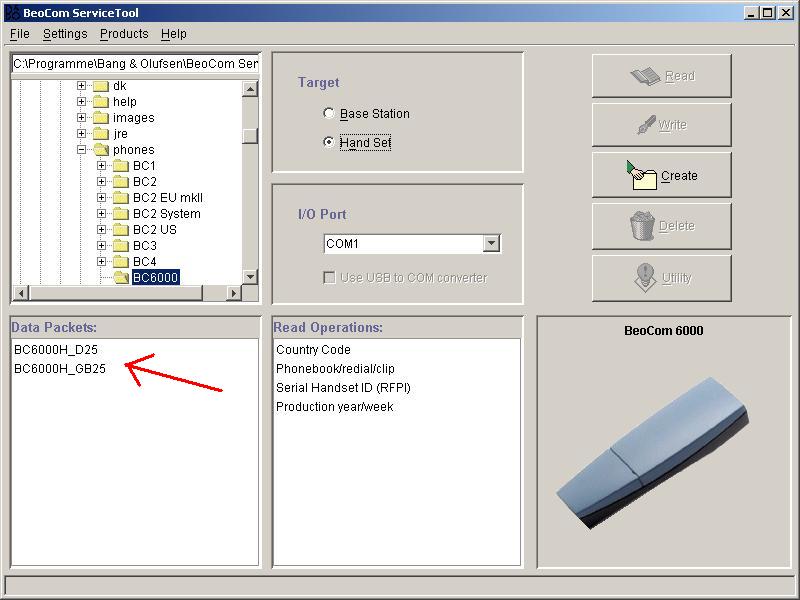Screen dimensions: 800x600
Task: Expand the jre folder node
Action: (x=81, y=133)
